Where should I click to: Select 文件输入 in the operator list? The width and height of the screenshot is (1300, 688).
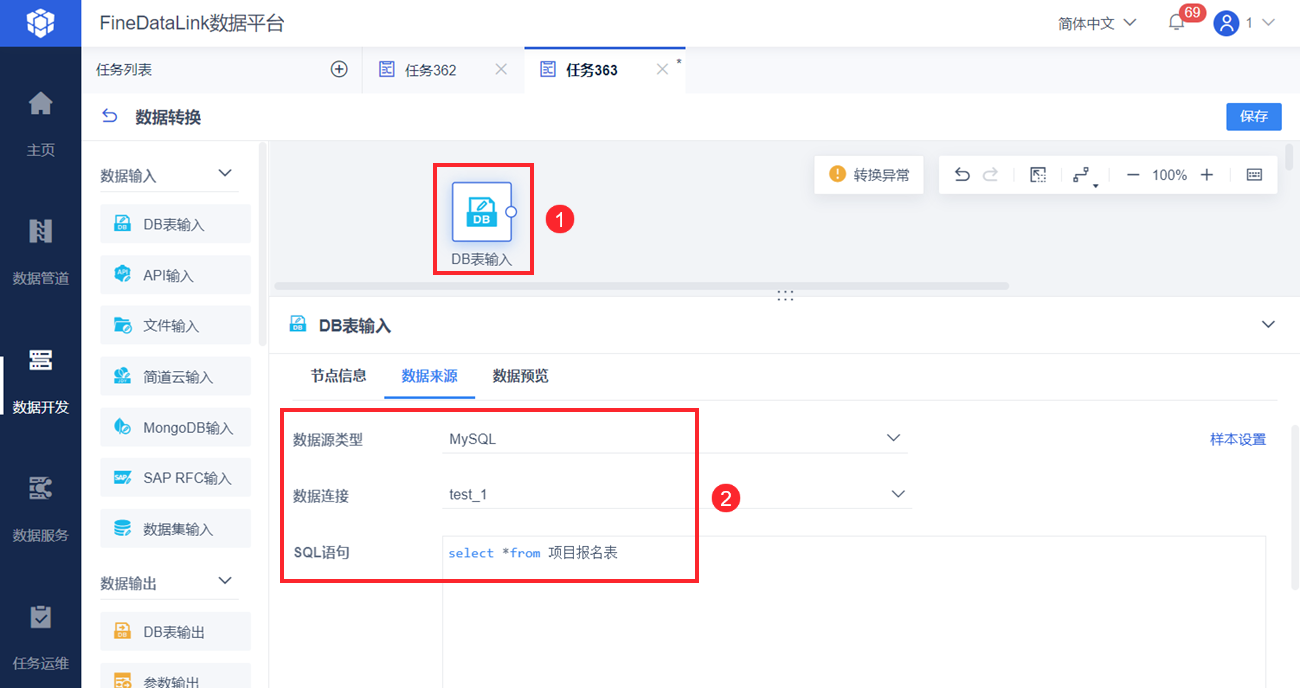coord(175,325)
